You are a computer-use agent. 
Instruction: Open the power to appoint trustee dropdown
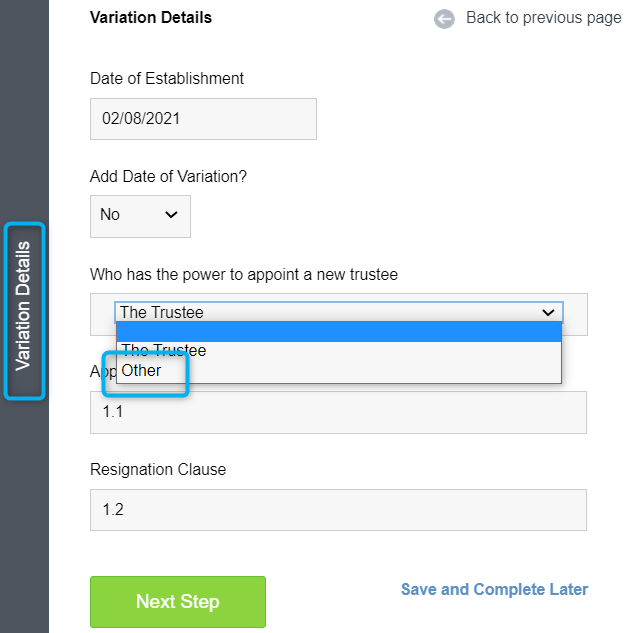[339, 312]
